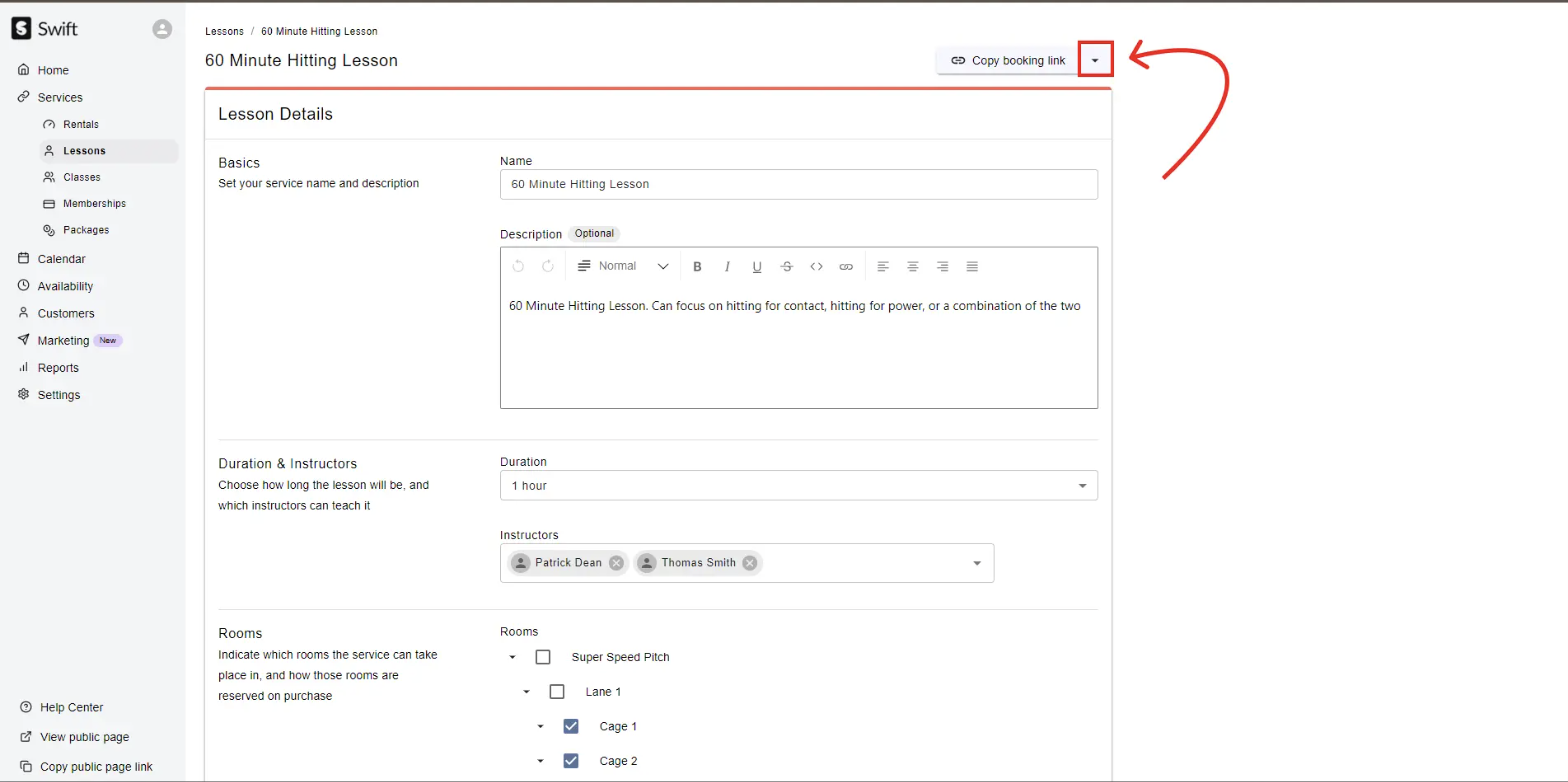
Task: Expand the Instructors dropdown arrow
Action: 977,563
